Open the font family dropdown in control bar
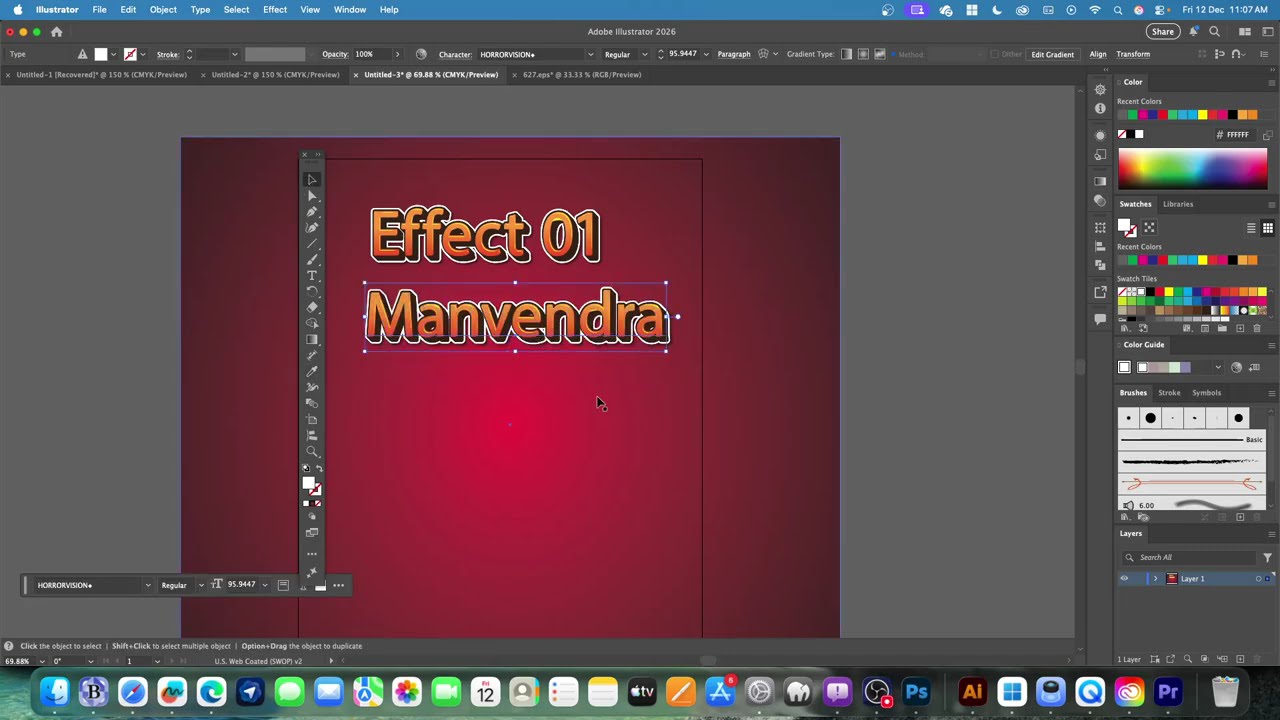This screenshot has height=720, width=1280. [x=590, y=54]
